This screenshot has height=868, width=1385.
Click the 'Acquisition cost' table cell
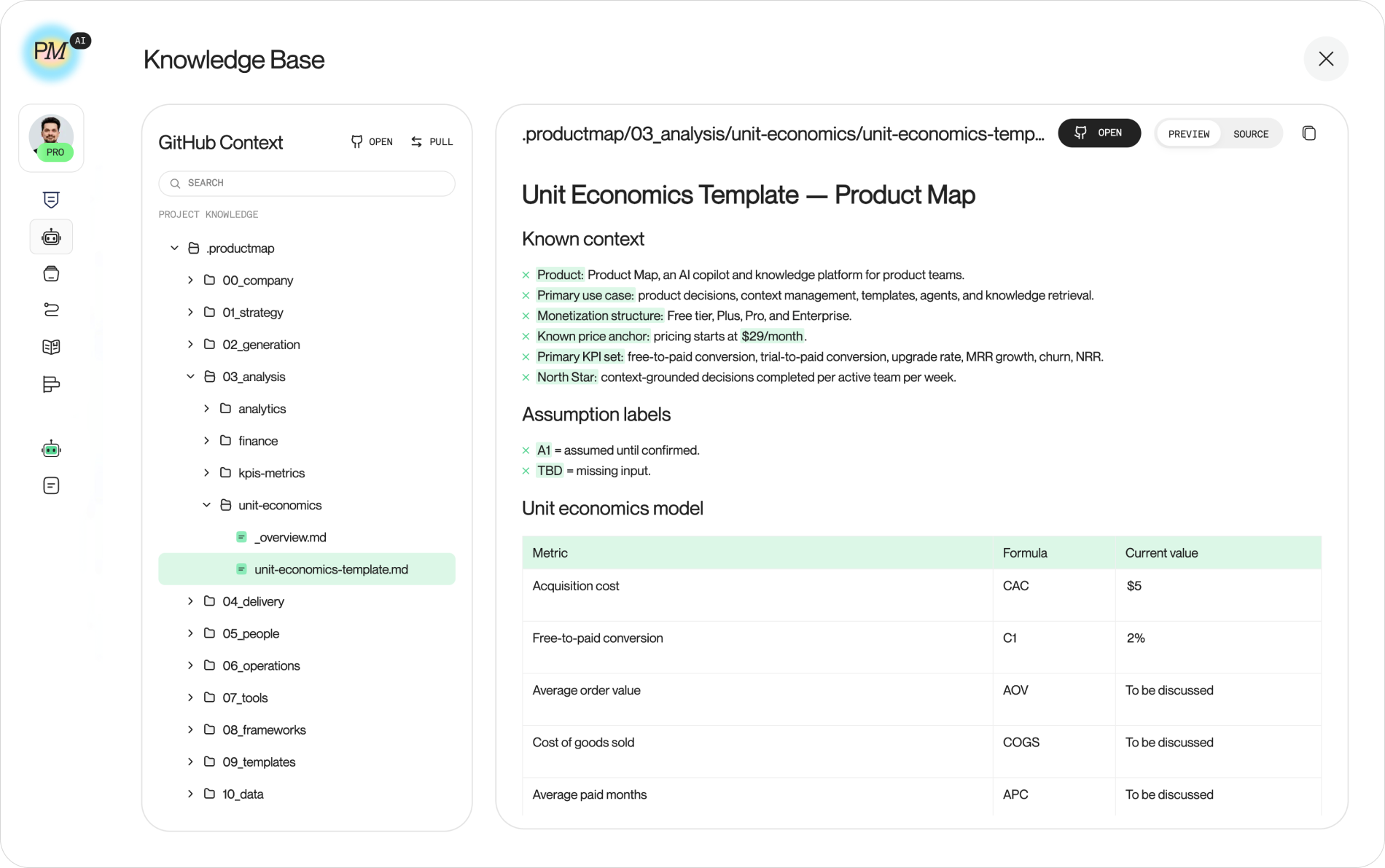pos(757,595)
